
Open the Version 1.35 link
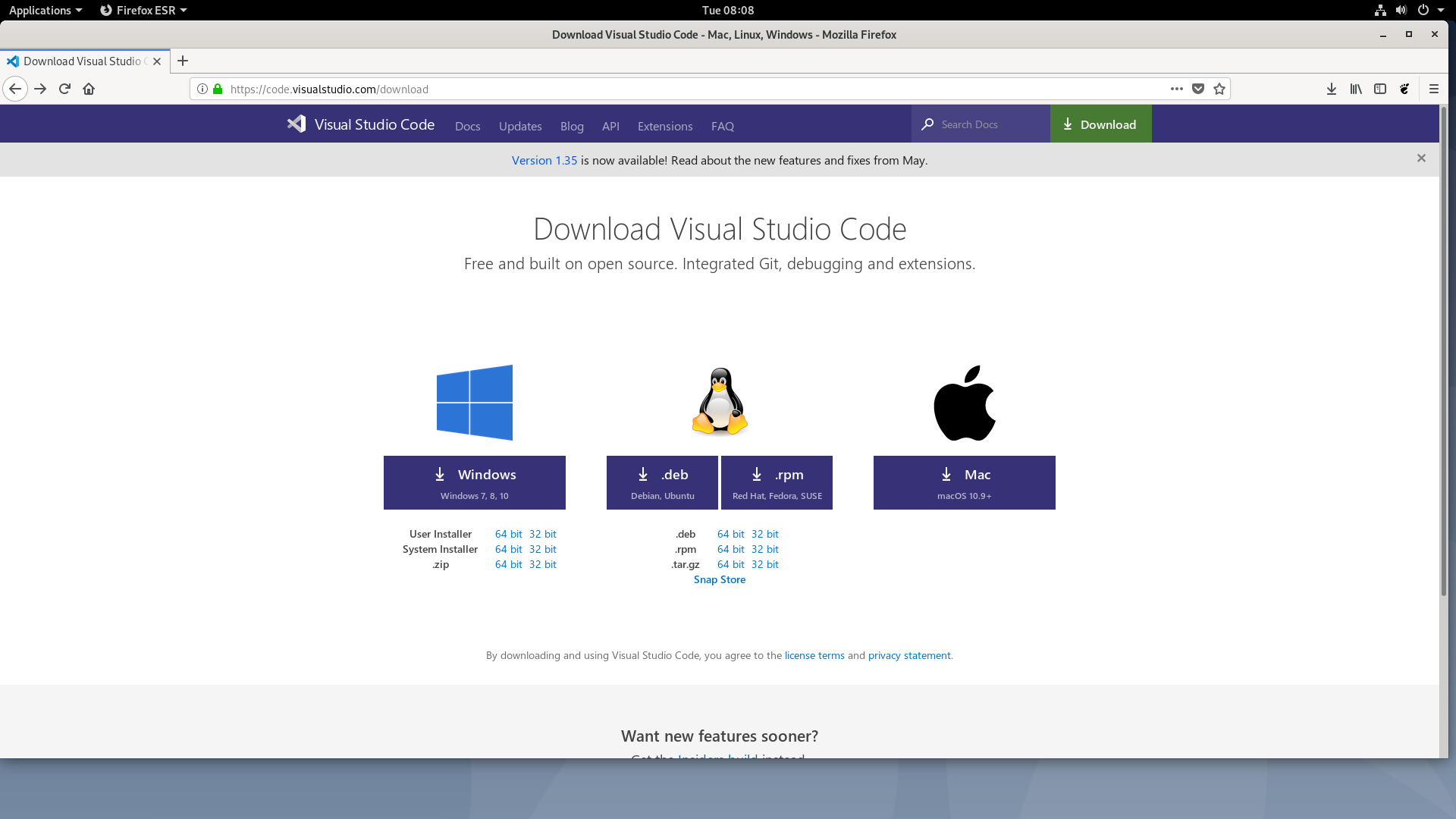pyautogui.click(x=544, y=160)
